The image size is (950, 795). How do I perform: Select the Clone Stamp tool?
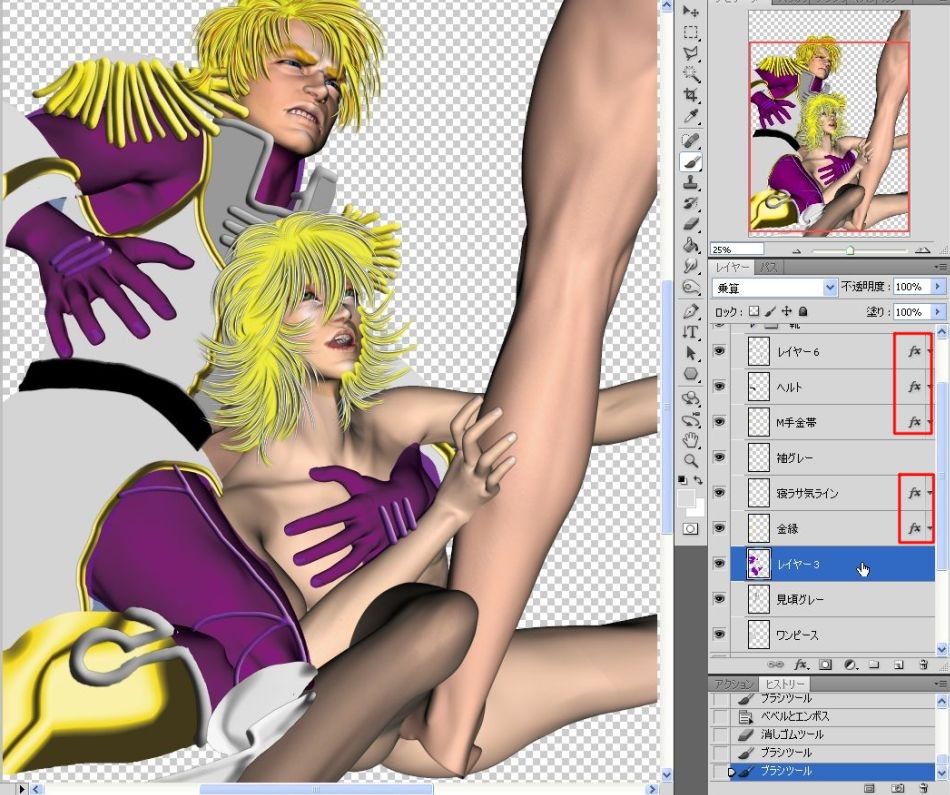(x=691, y=182)
